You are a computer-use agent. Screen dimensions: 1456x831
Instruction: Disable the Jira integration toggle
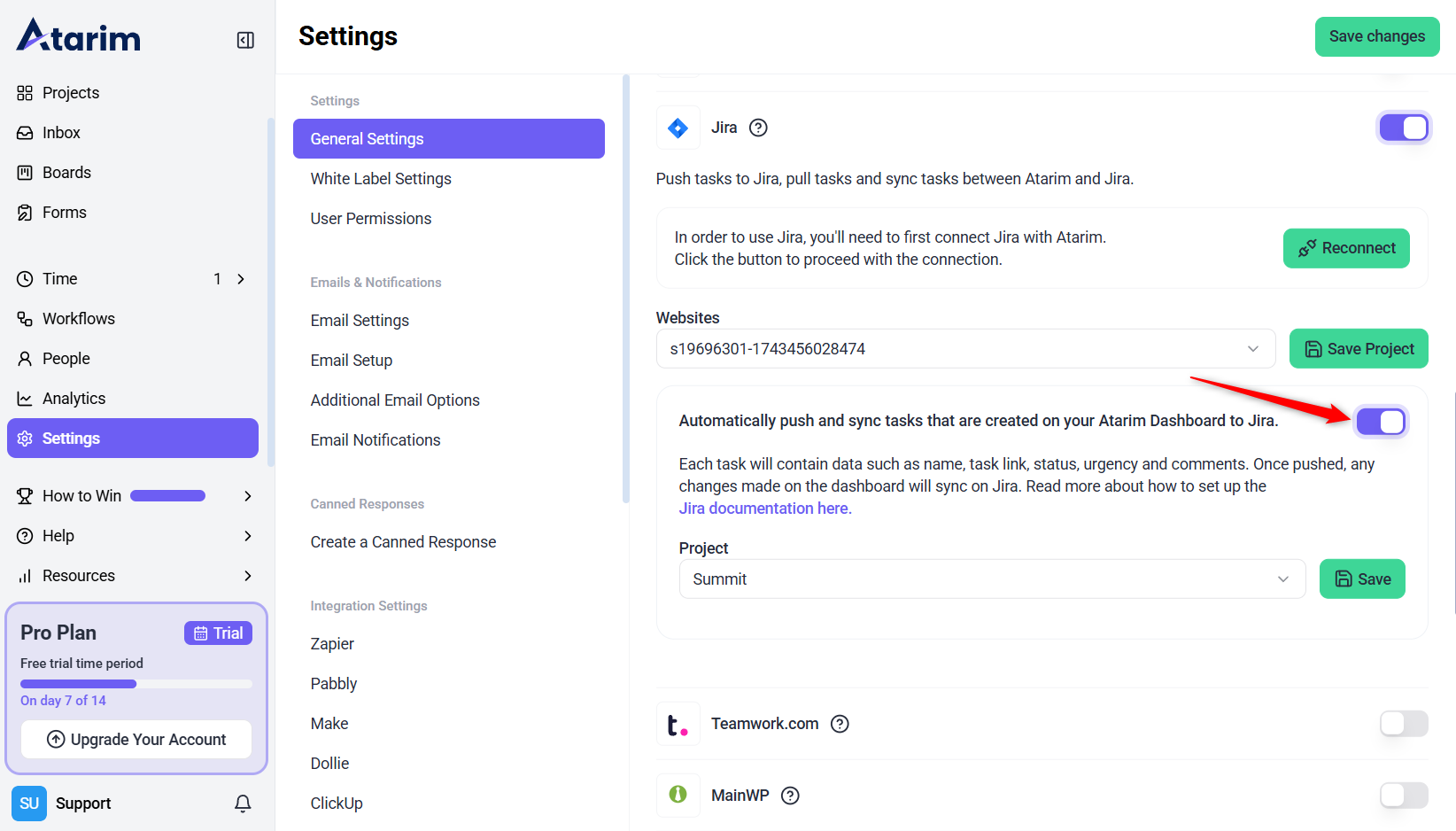1403,128
